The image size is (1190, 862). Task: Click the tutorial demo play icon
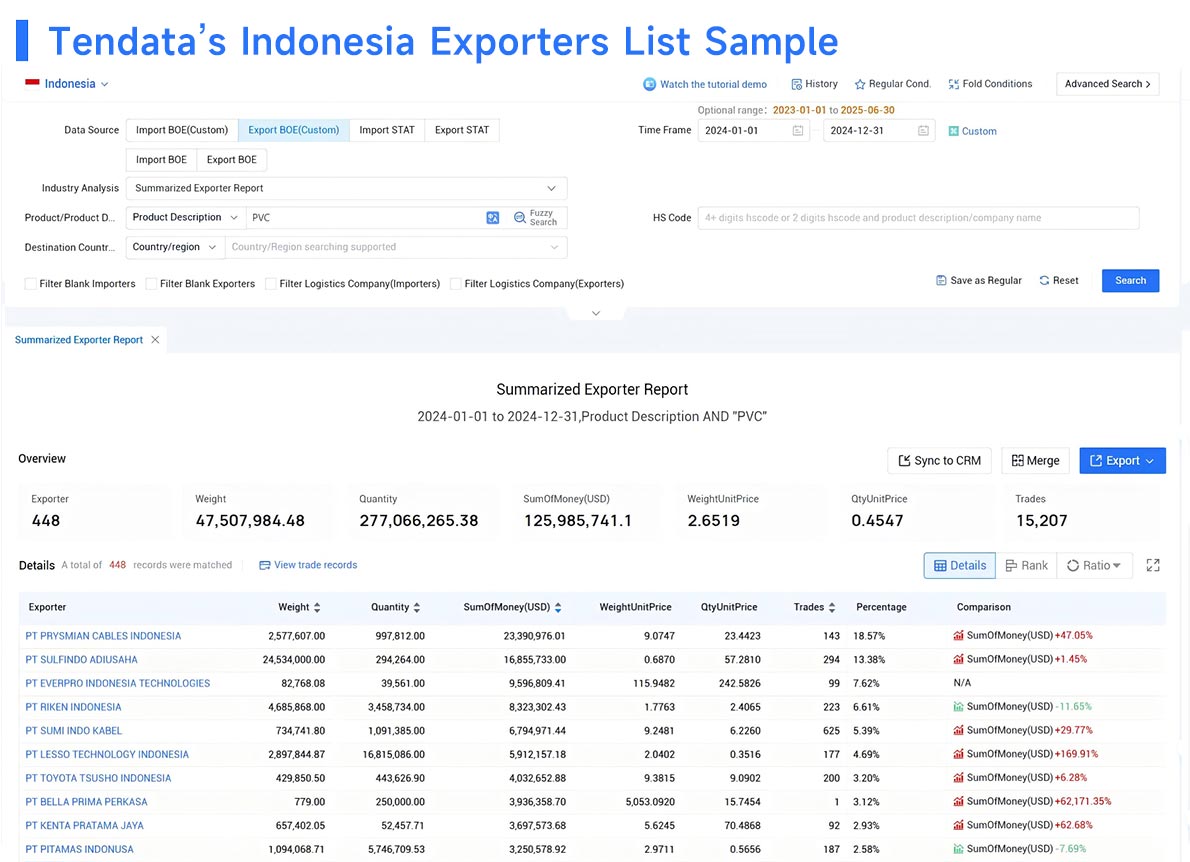(650, 84)
